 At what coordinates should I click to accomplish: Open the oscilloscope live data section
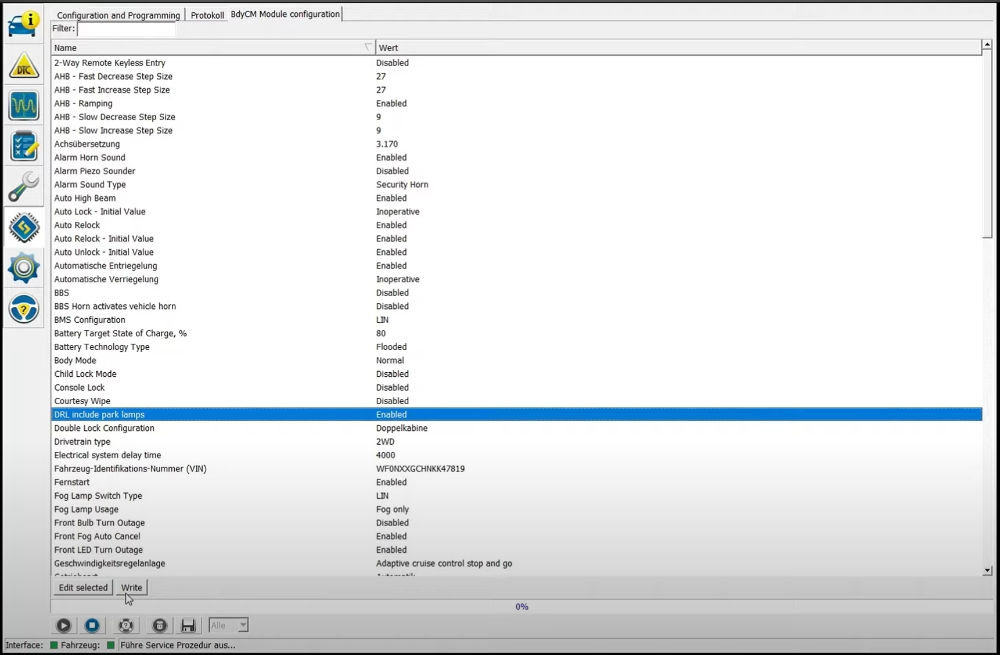click(x=23, y=105)
